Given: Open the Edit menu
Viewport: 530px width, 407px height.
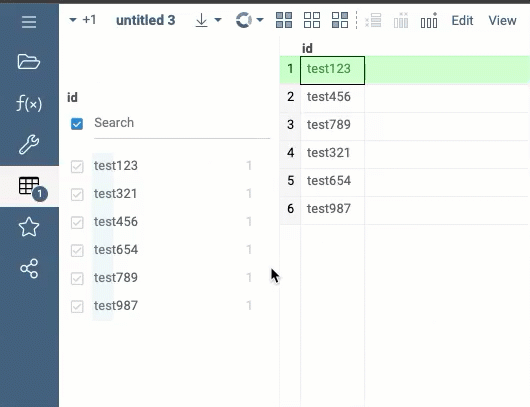Looking at the screenshot, I should pyautogui.click(x=462, y=21).
